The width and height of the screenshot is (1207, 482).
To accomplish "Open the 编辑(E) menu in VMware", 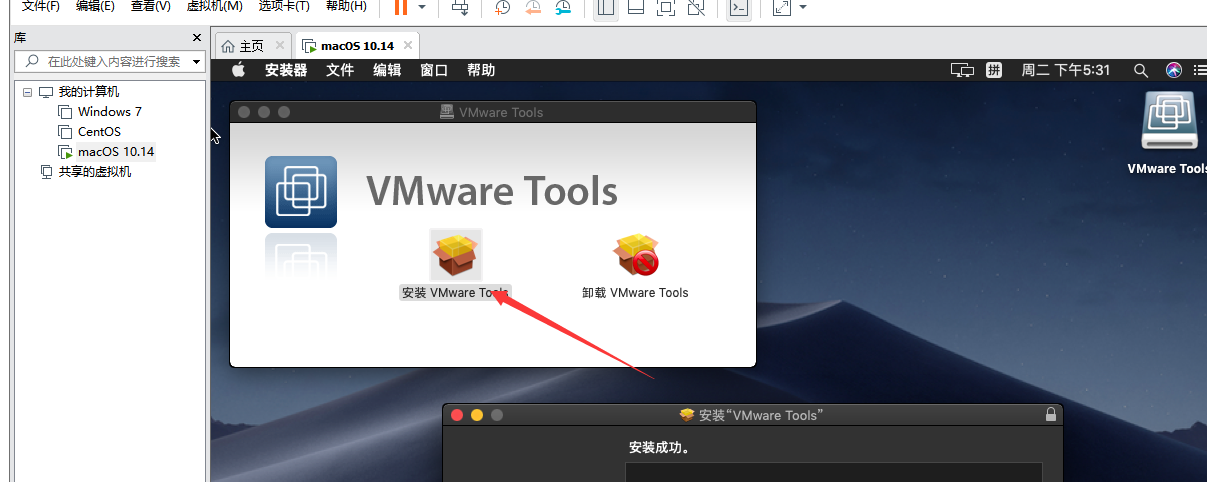I will 95,6.
